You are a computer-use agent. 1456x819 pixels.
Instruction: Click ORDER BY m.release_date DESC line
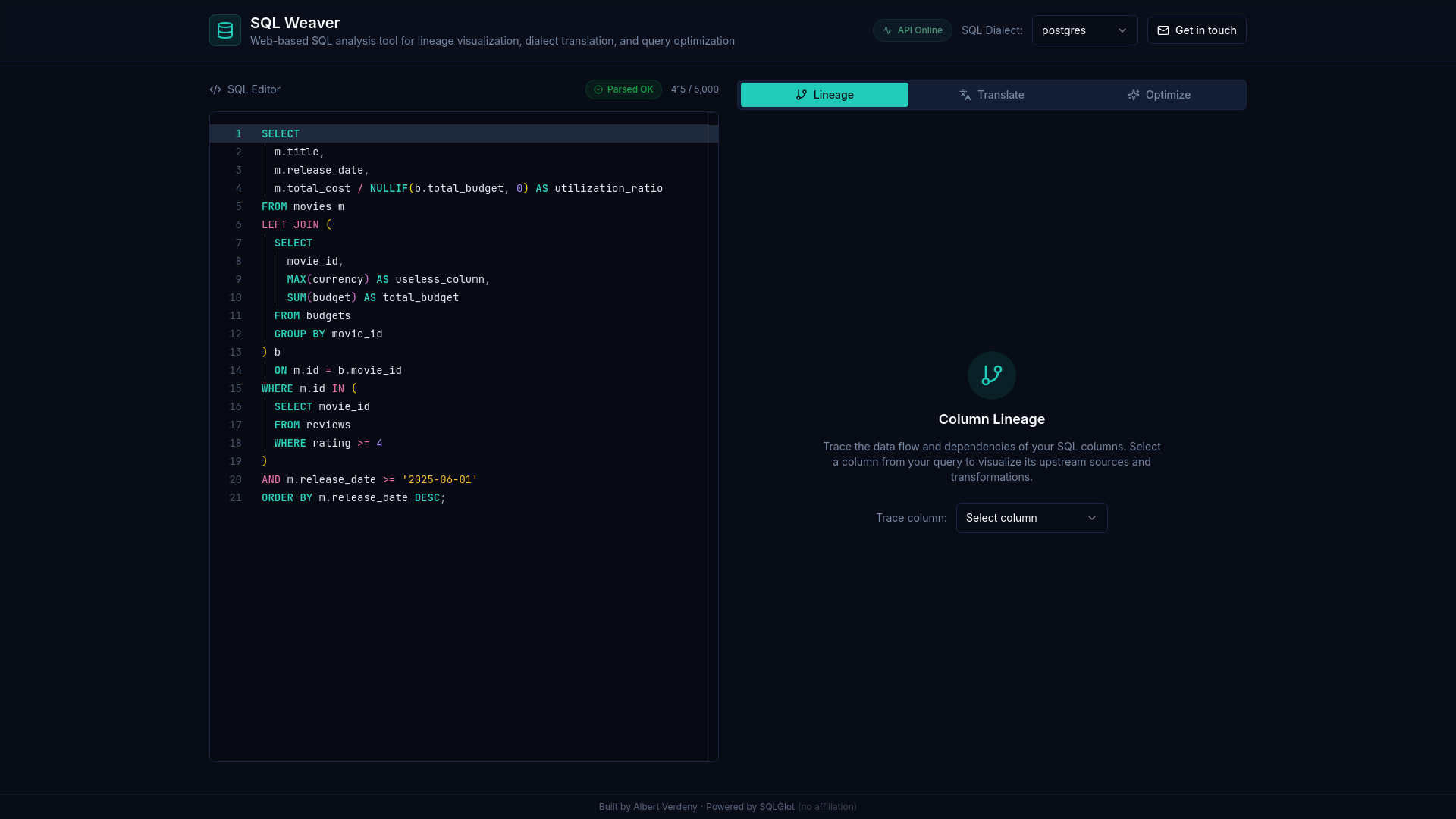click(x=353, y=497)
